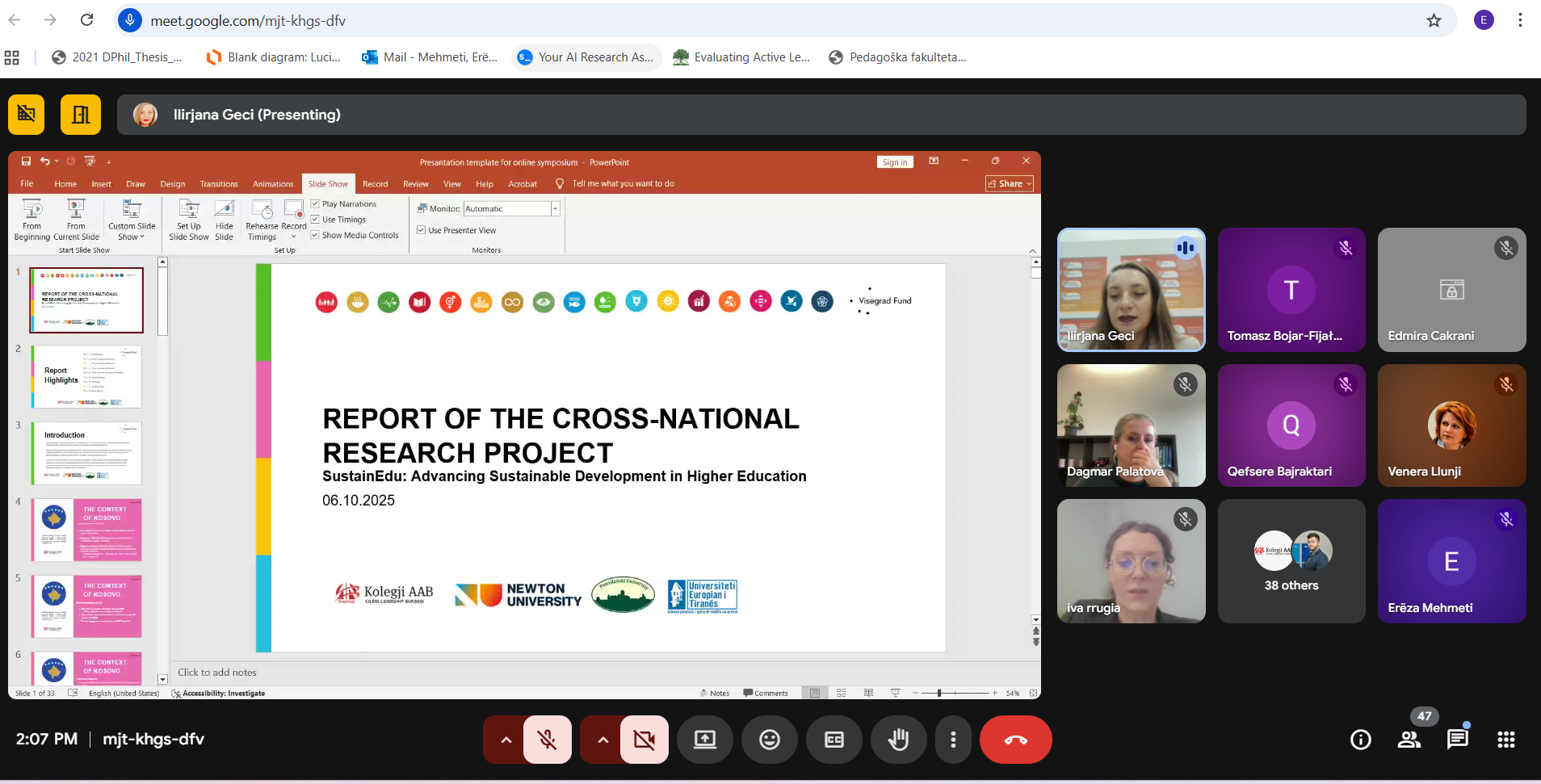The image size is (1541, 784).
Task: Show the people participants panel
Action: point(1409,740)
